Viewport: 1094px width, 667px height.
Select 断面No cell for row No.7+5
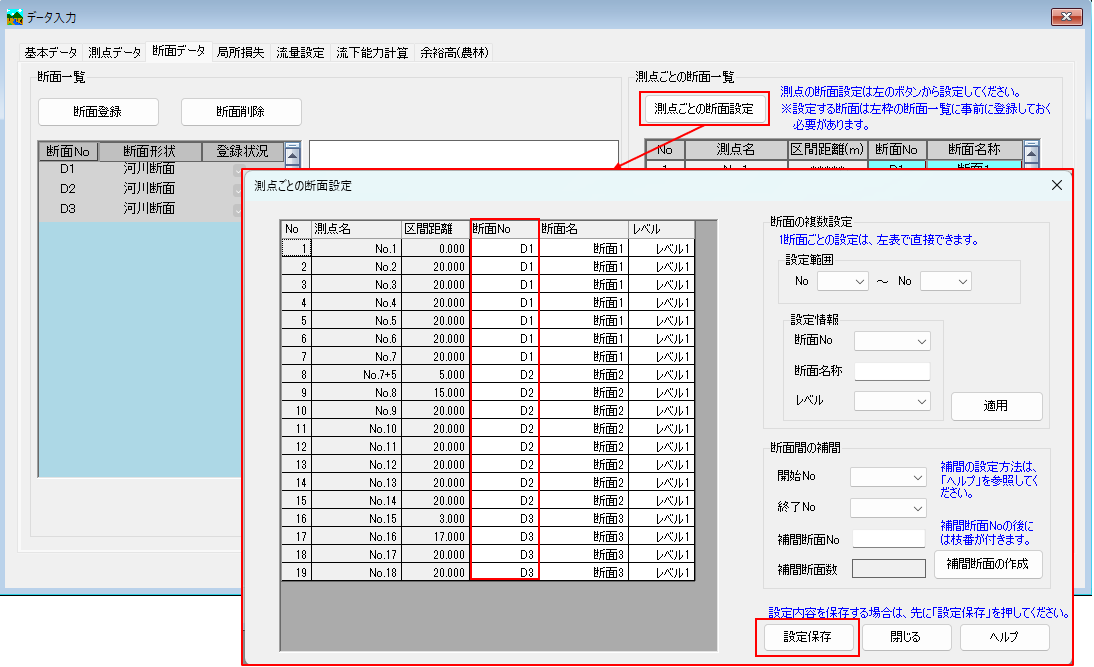pos(505,374)
